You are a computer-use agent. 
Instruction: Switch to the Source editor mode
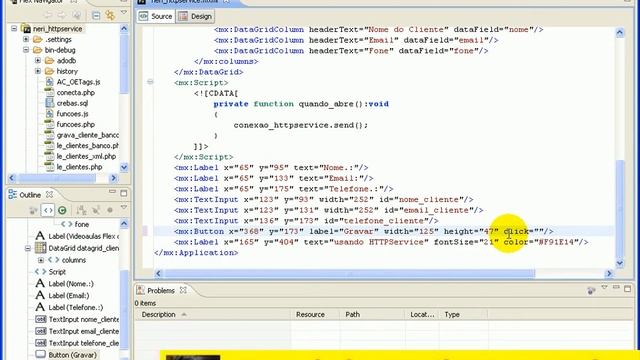pos(156,16)
